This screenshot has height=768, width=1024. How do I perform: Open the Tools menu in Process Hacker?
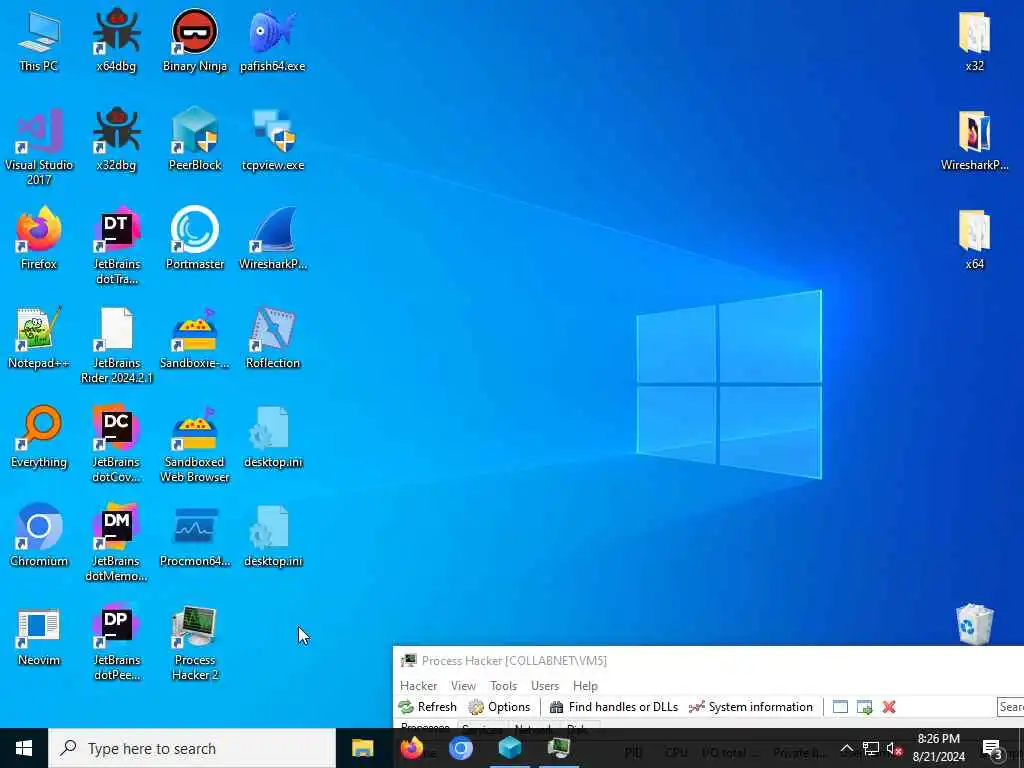pyautogui.click(x=504, y=686)
